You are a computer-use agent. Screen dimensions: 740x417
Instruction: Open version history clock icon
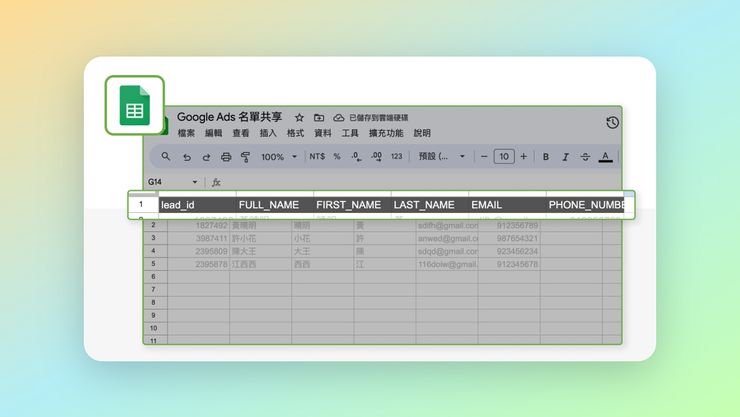(x=612, y=123)
